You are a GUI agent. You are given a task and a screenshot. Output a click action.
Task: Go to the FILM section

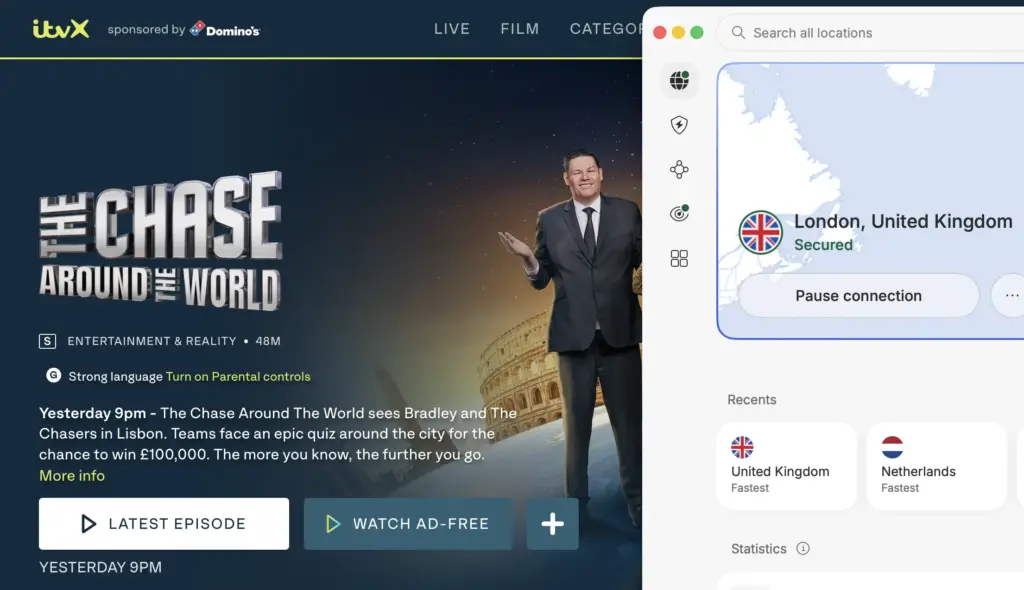click(520, 29)
